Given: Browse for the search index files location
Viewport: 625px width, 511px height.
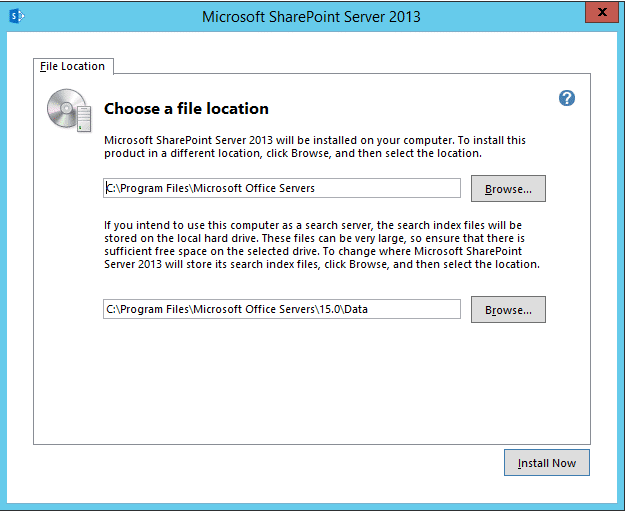Looking at the screenshot, I should pyautogui.click(x=508, y=310).
